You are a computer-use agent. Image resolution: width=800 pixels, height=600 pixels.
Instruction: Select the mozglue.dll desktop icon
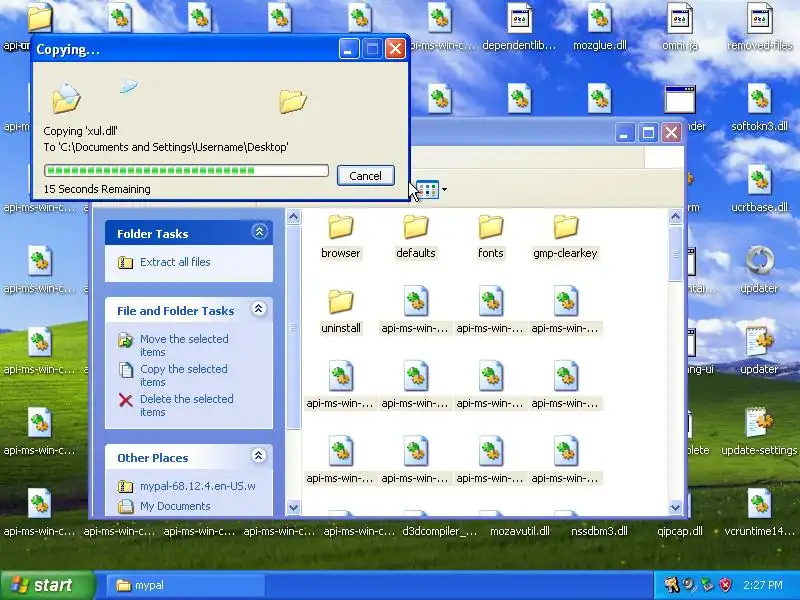click(x=599, y=27)
